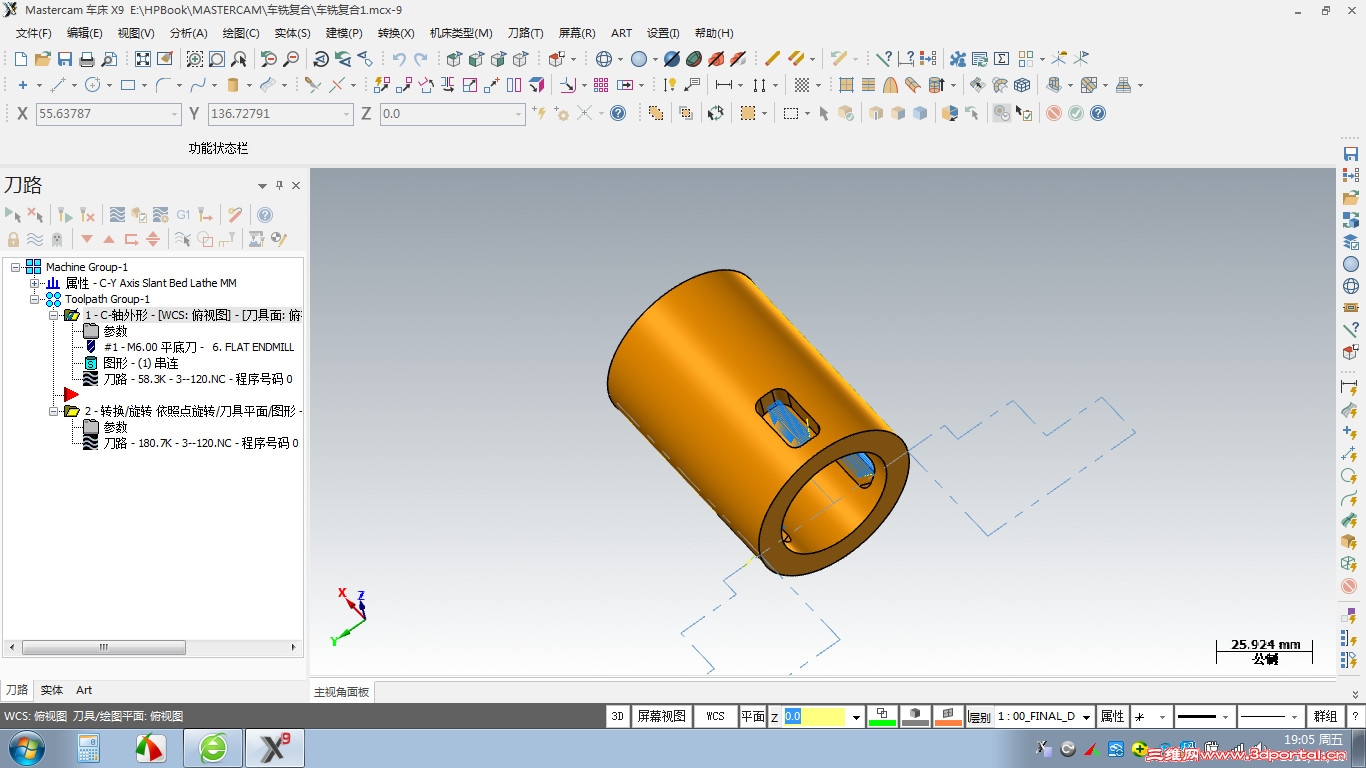Open a file with the folder icon
Screen dimensions: 1366x768
[43, 59]
